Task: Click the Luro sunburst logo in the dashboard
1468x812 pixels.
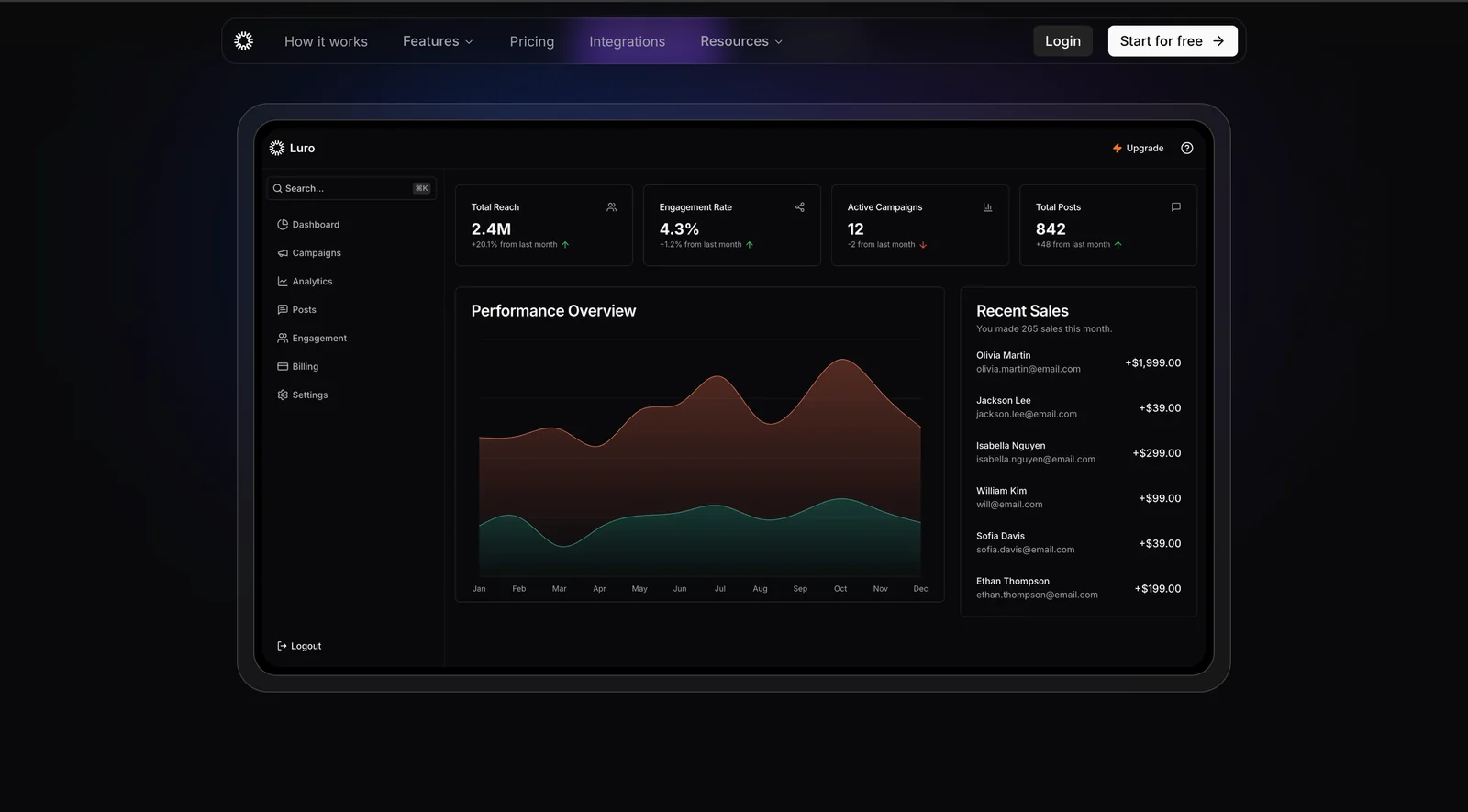Action: point(277,148)
